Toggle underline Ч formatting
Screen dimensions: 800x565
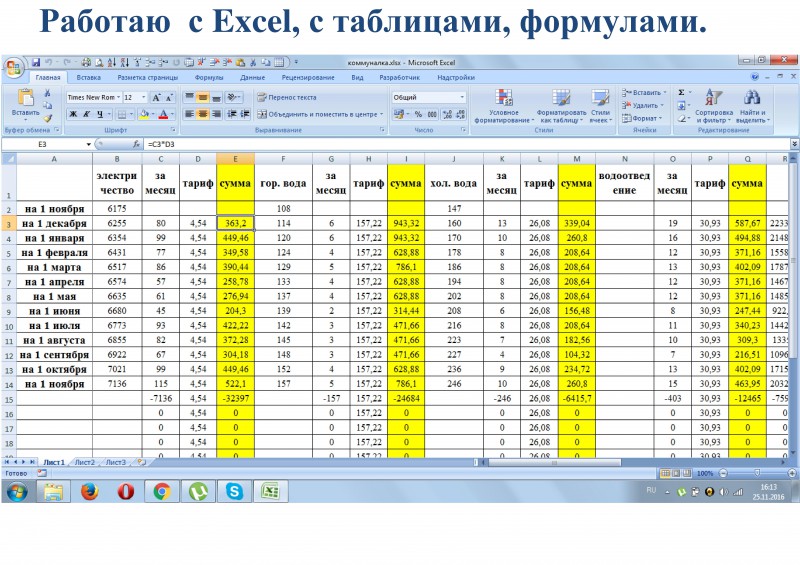tap(100, 114)
